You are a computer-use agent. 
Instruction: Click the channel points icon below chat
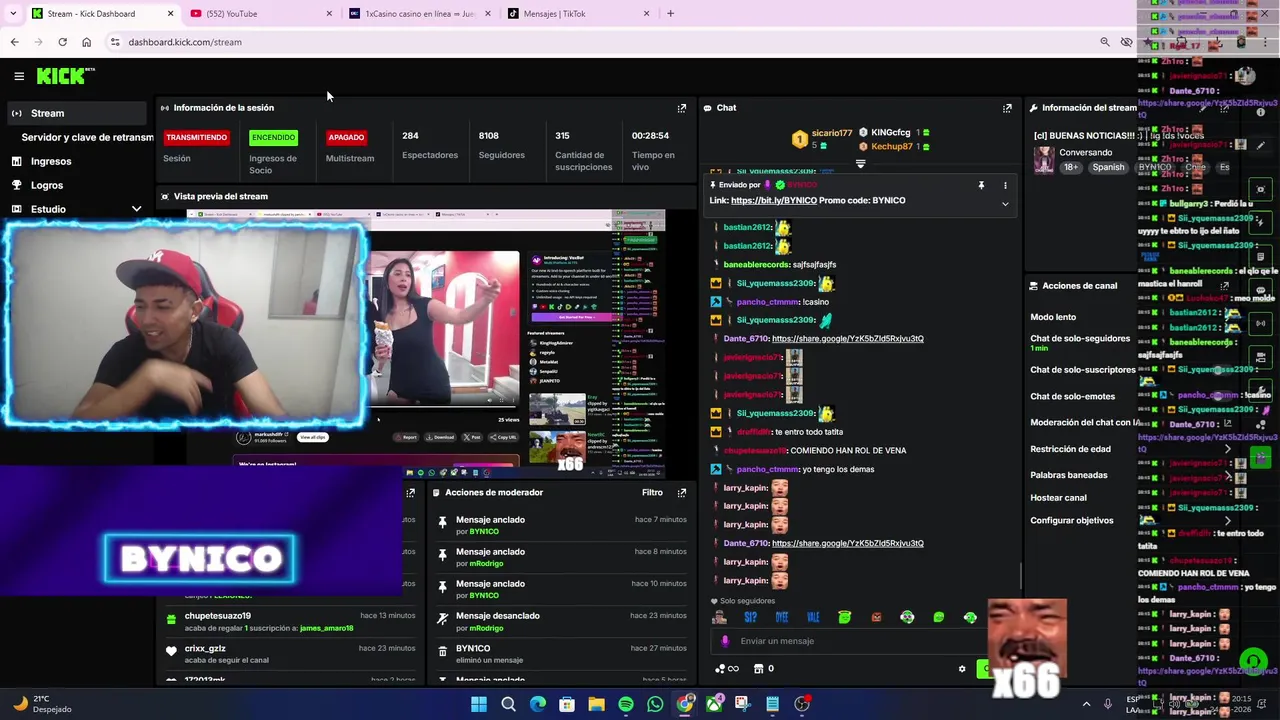coord(726,669)
